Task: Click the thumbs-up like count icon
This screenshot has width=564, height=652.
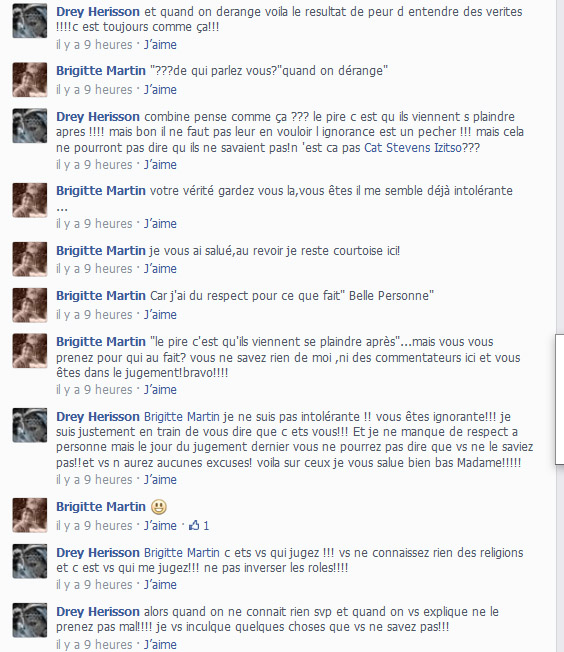Action: (194, 526)
